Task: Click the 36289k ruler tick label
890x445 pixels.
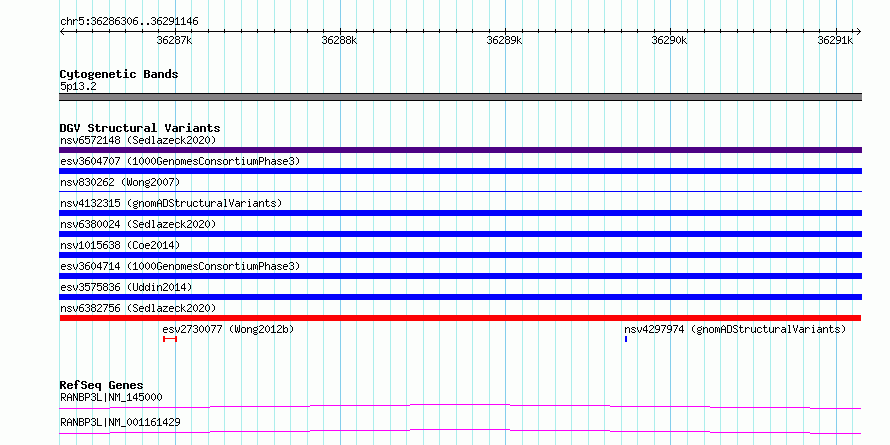Action: pos(505,40)
